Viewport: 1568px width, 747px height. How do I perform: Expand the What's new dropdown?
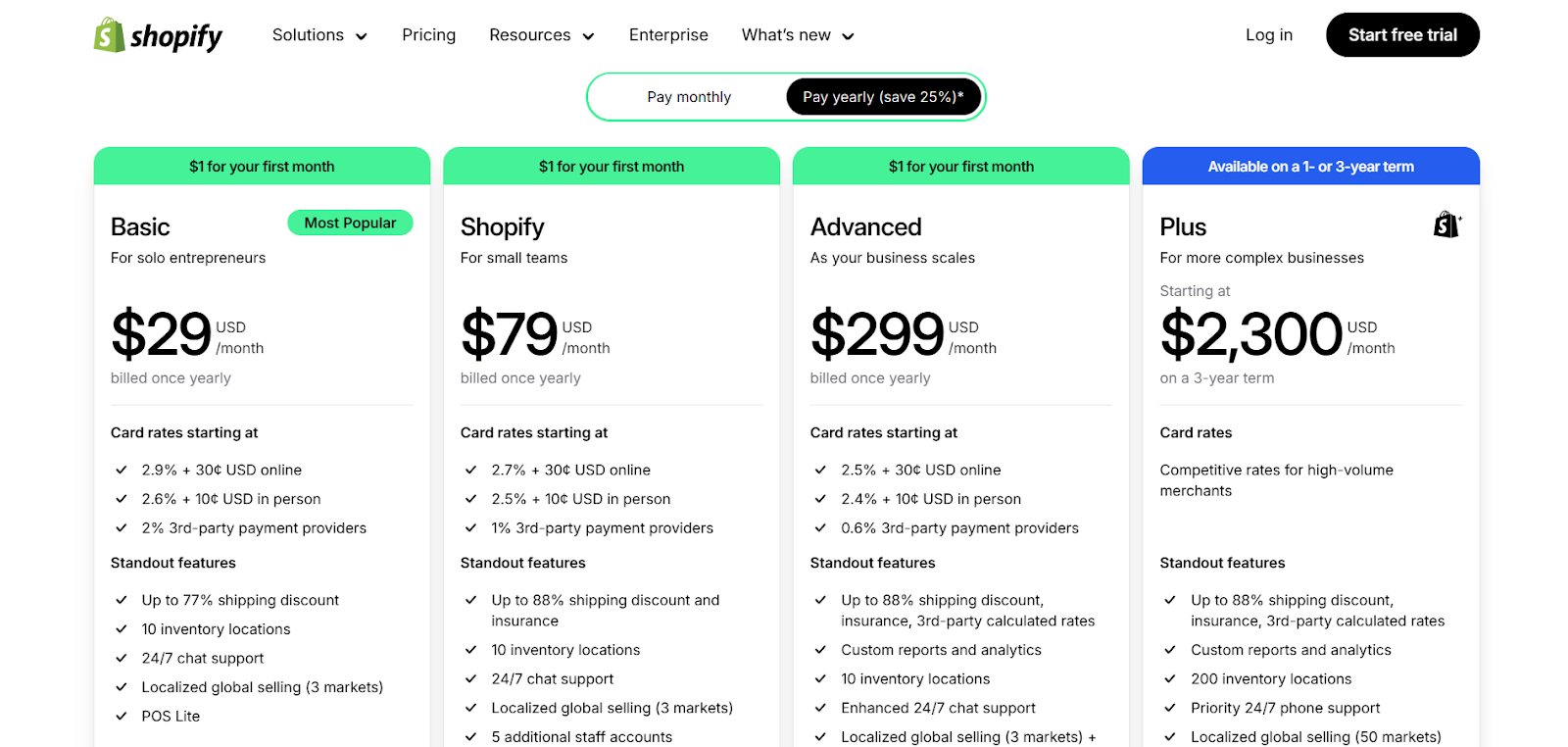coord(797,34)
